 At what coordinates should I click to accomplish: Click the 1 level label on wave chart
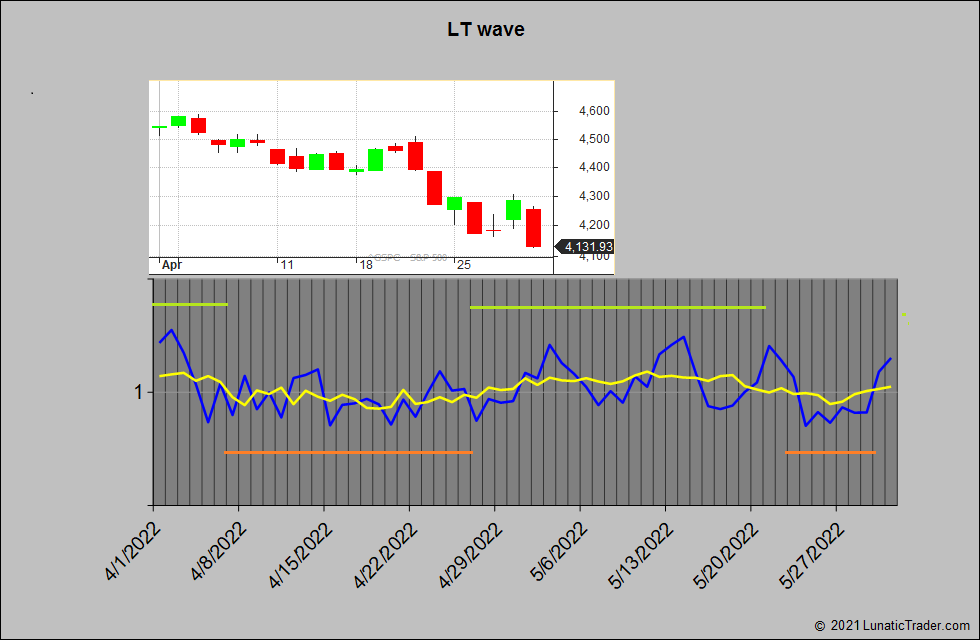[140, 392]
